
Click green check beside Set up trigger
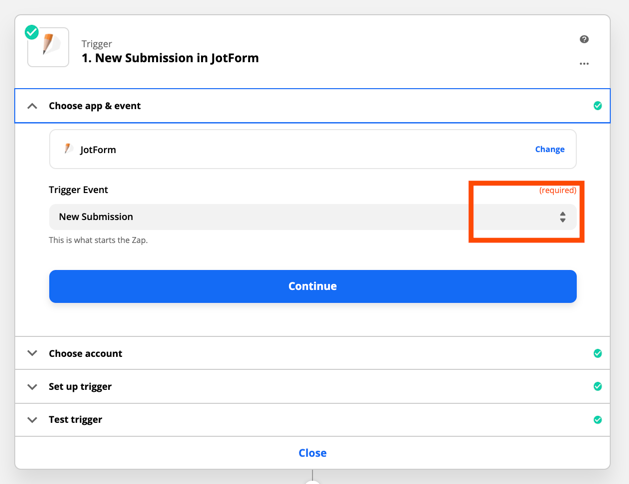(597, 386)
